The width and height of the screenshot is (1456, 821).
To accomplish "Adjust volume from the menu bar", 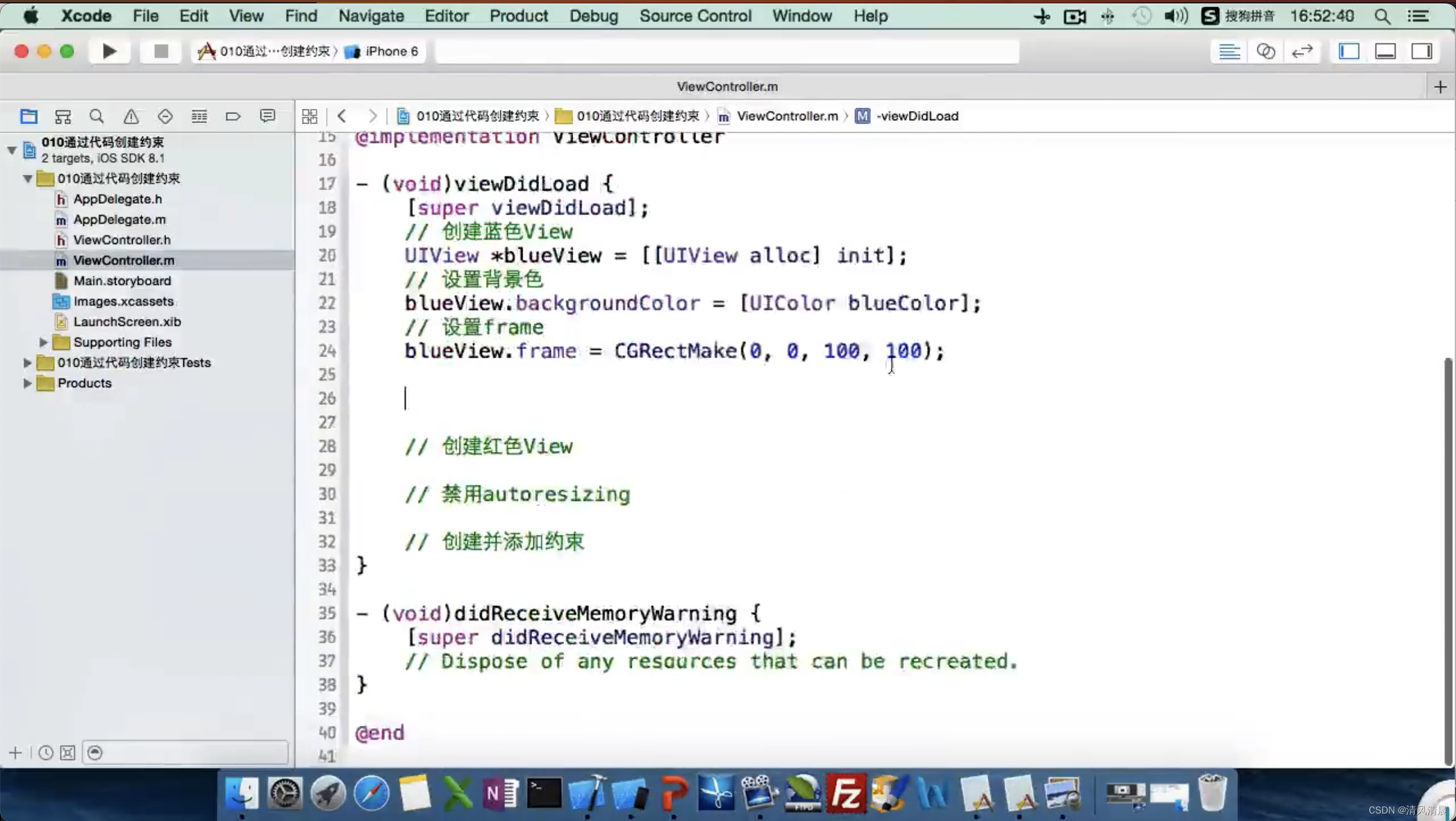I will pos(1175,17).
